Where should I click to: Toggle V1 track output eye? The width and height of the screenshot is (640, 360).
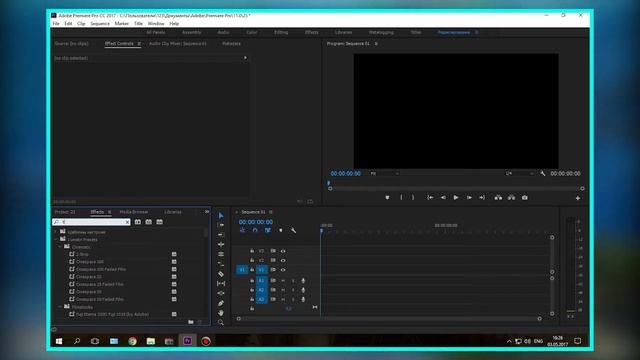coord(283,270)
